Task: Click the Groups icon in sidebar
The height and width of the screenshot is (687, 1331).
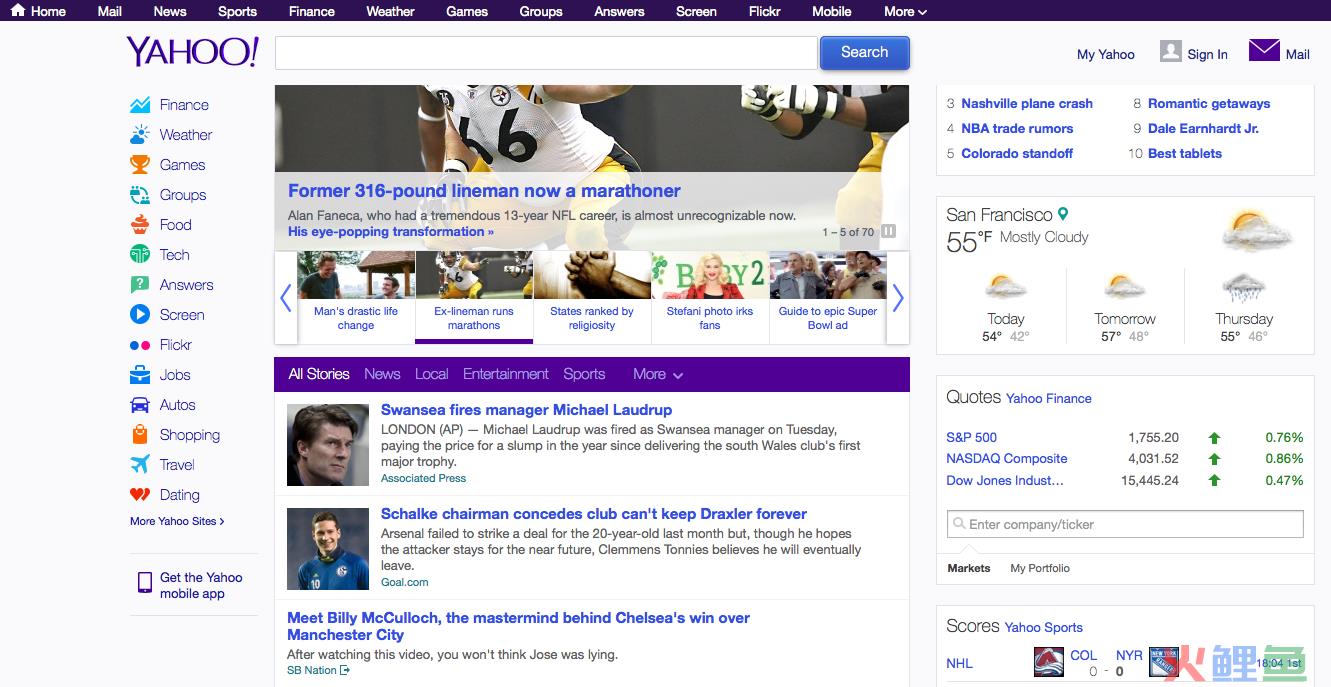Action: 140,195
